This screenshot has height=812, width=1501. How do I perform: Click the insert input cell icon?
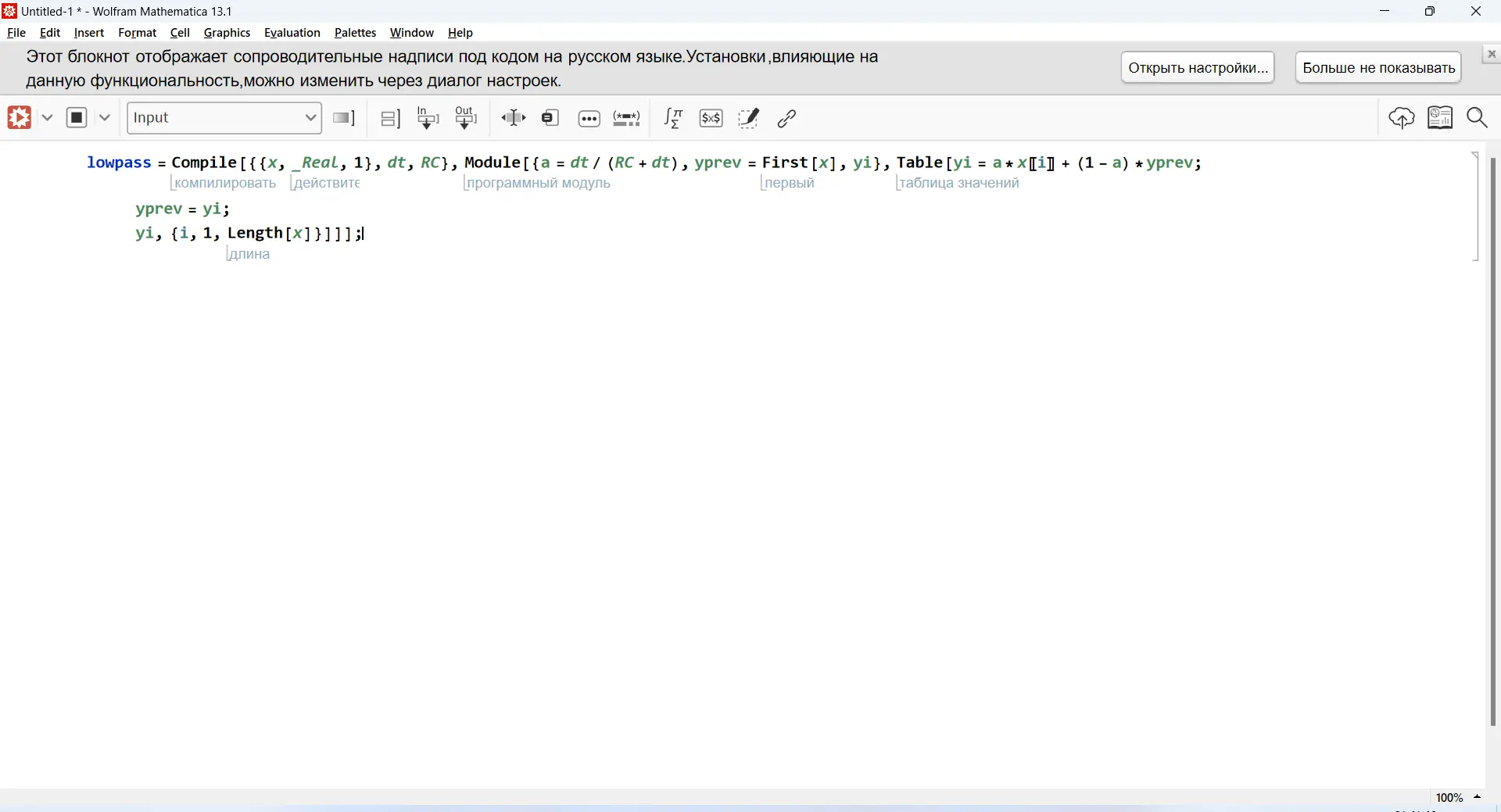tap(428, 118)
